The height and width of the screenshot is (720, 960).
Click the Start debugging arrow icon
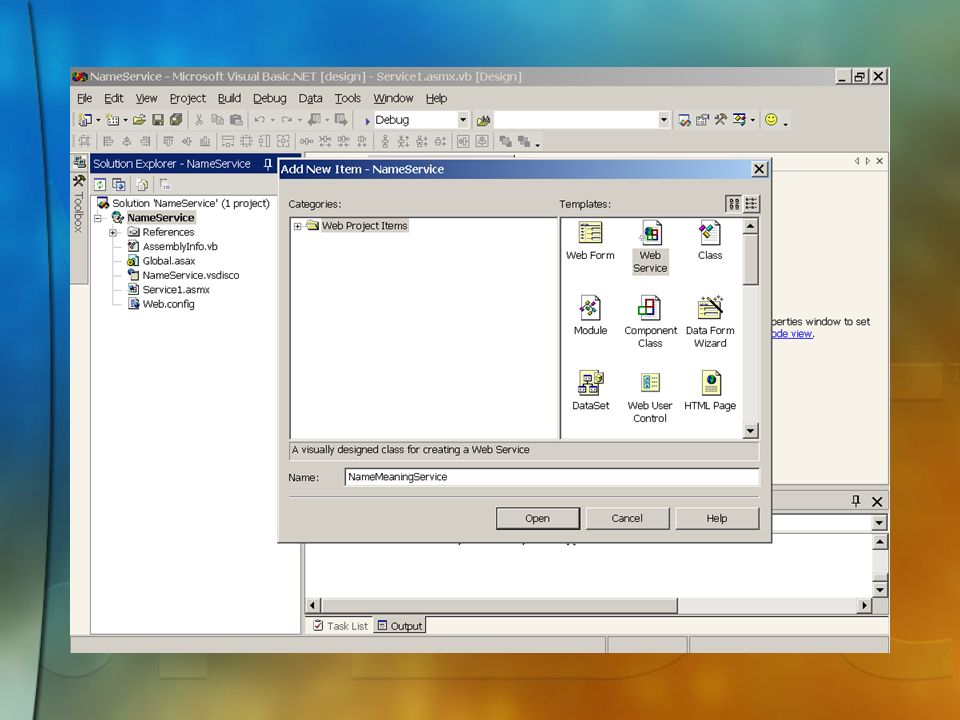click(367, 121)
